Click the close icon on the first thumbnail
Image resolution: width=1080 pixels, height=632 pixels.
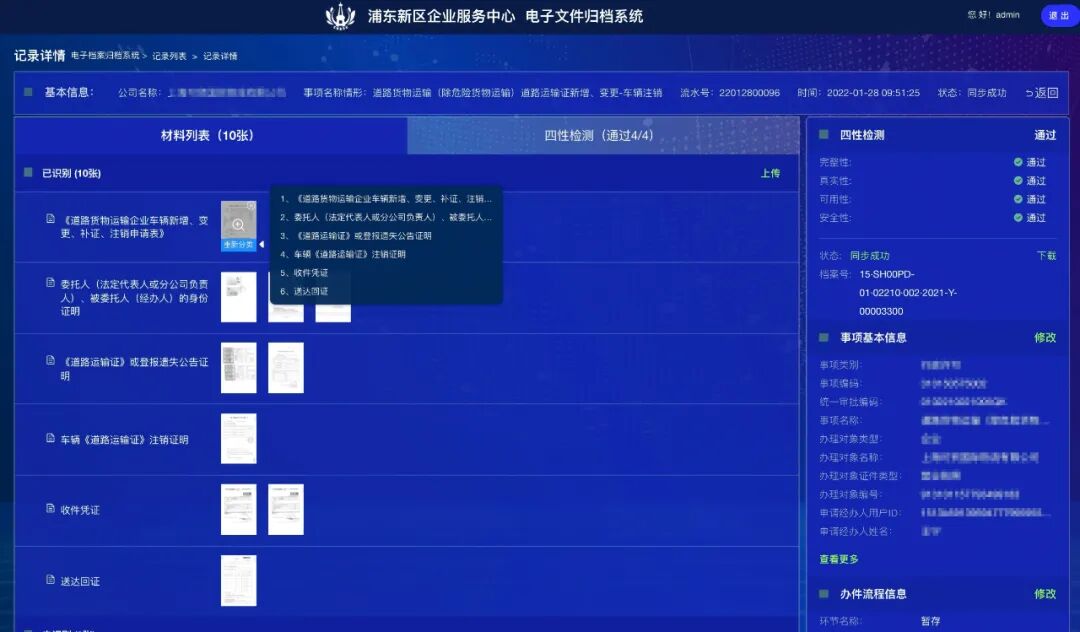pos(252,206)
